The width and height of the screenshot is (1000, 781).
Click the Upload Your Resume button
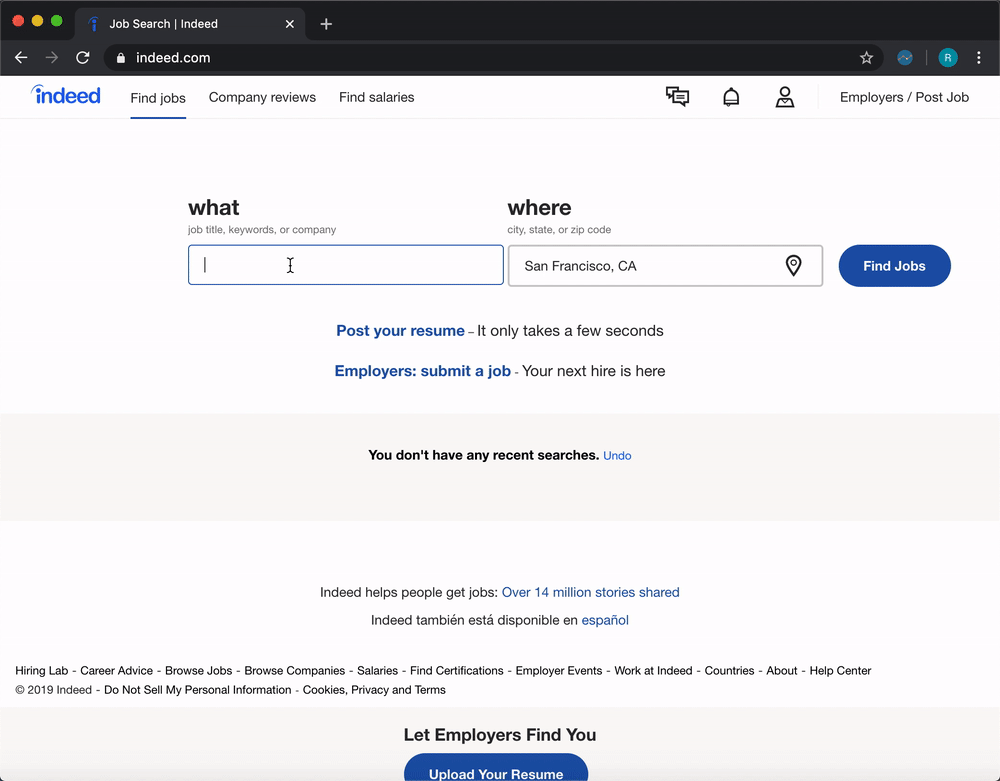click(x=496, y=770)
